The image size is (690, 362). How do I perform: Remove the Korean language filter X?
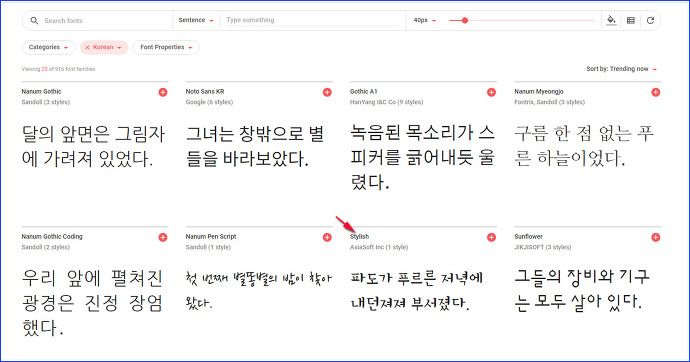tap(87, 47)
